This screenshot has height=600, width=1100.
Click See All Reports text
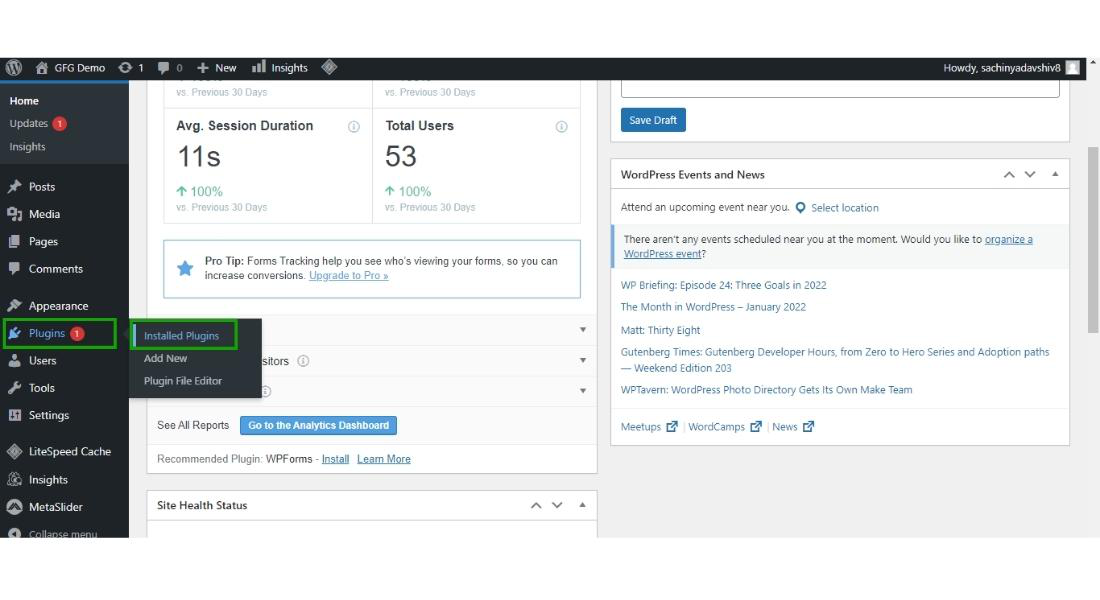click(x=193, y=425)
